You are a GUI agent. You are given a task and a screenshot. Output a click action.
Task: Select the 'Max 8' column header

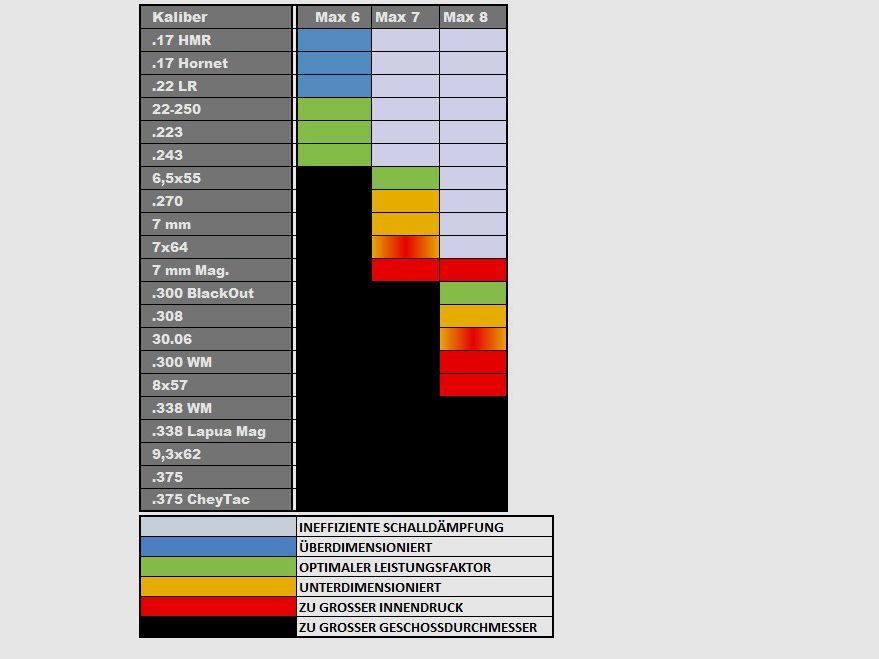pos(473,17)
